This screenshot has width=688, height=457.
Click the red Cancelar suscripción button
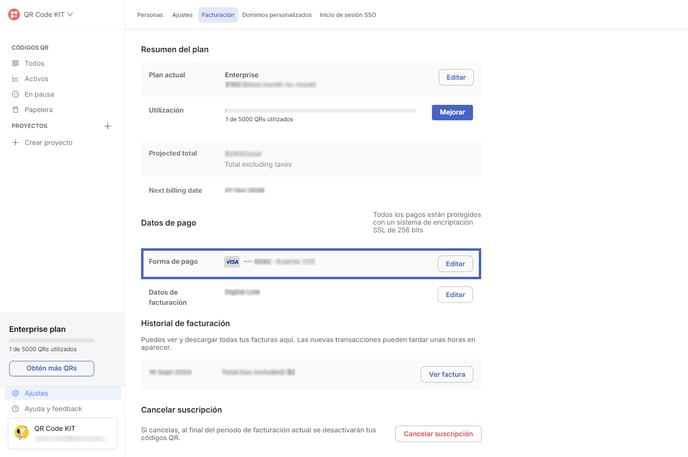[x=438, y=434]
